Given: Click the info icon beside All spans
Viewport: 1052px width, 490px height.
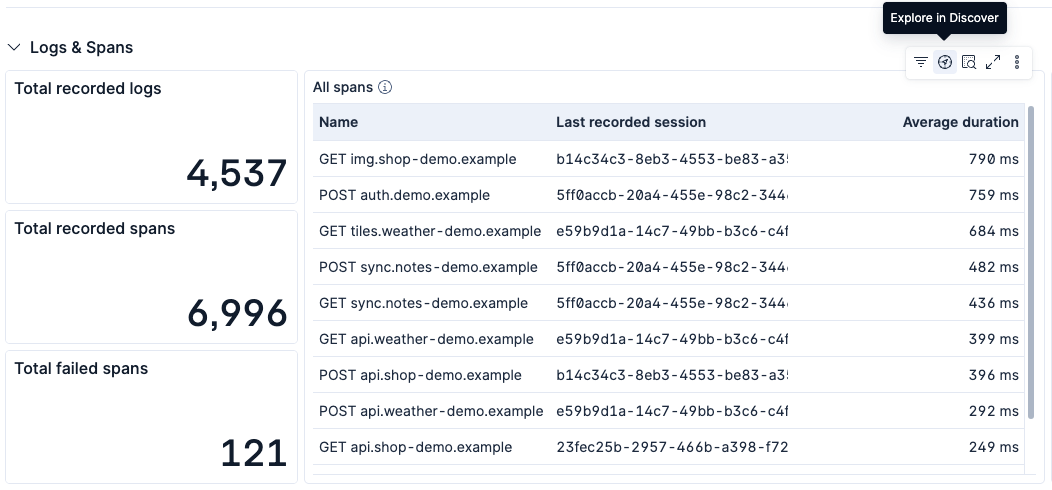Looking at the screenshot, I should click(x=384, y=87).
